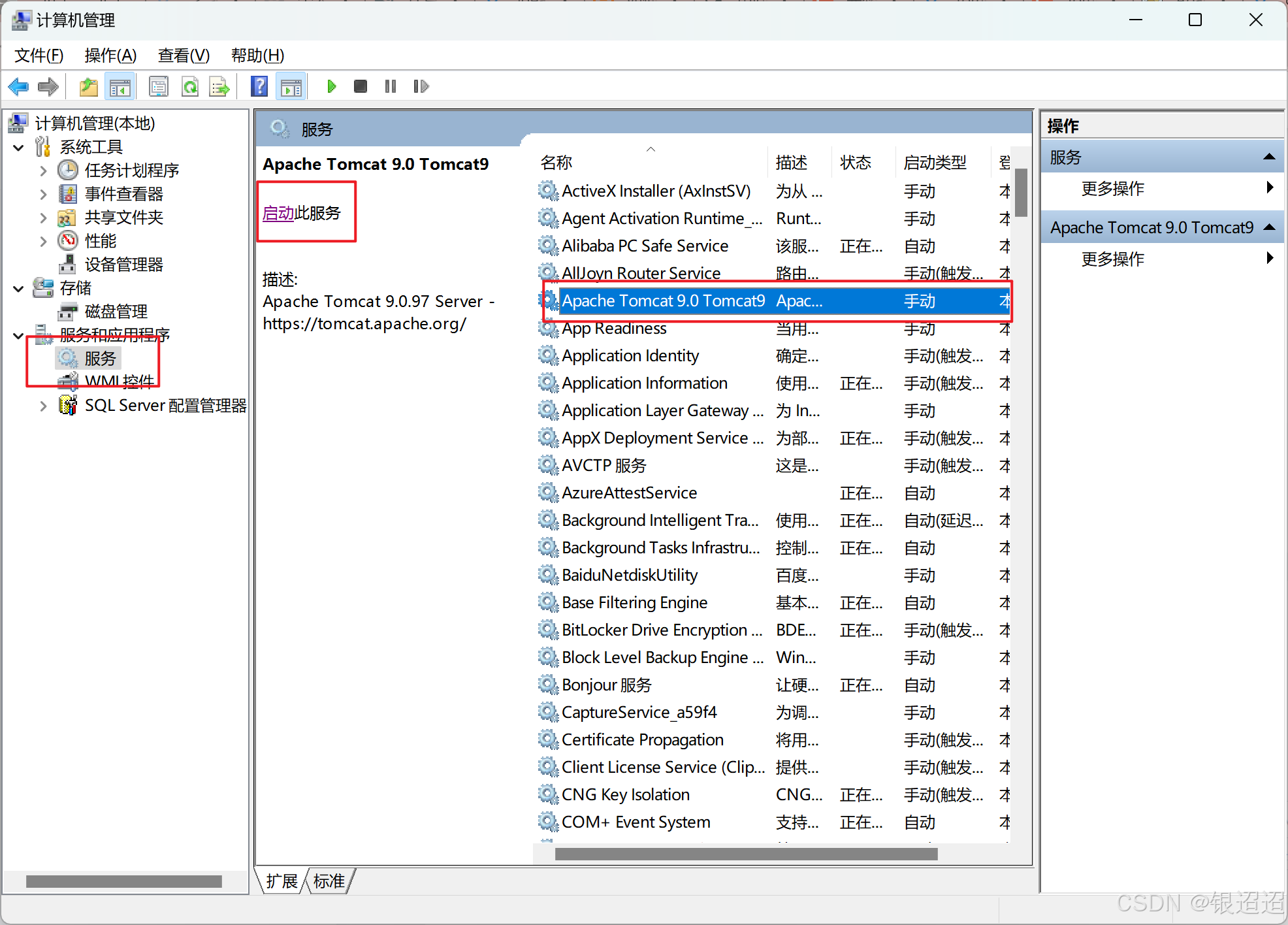Click the services list horizontal scrollbar
The width and height of the screenshot is (1288, 925).
[x=746, y=854]
